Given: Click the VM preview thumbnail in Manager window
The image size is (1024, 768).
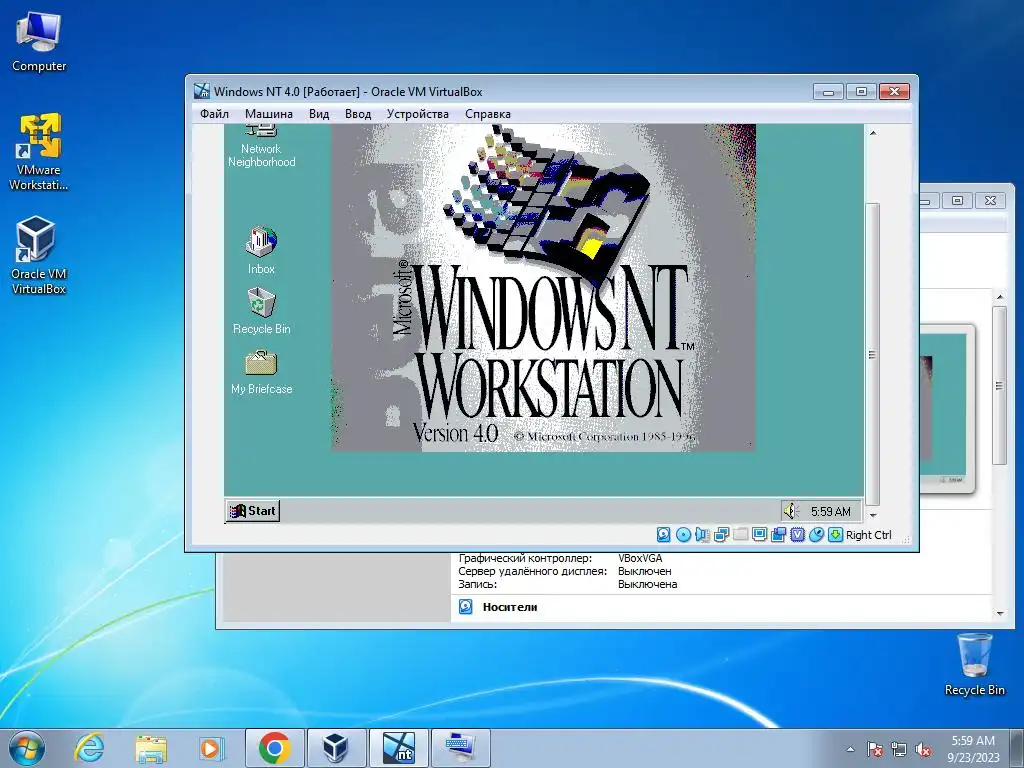Looking at the screenshot, I should (x=946, y=408).
